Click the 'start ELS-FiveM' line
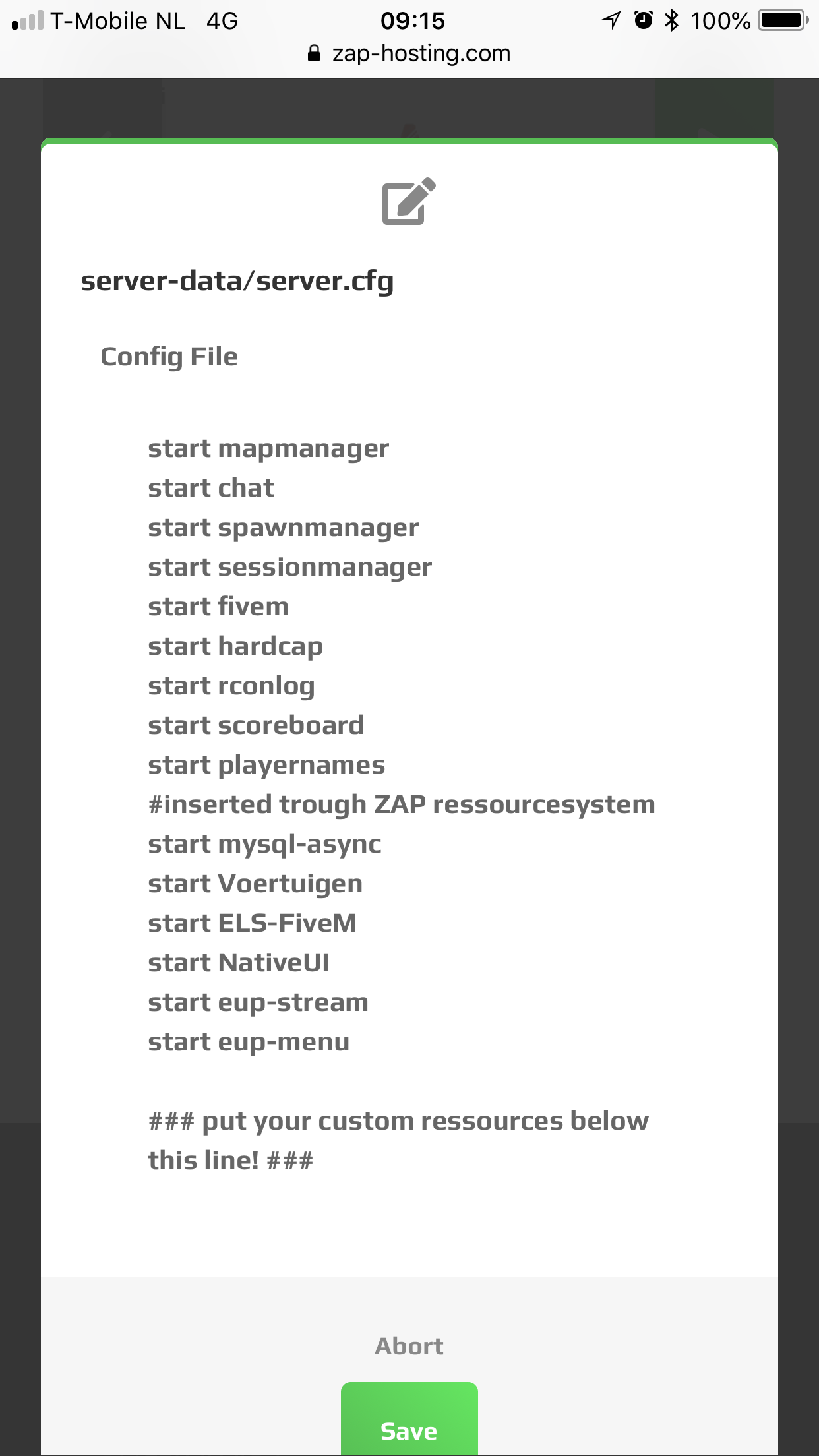The width and height of the screenshot is (819, 1456). tap(252, 923)
